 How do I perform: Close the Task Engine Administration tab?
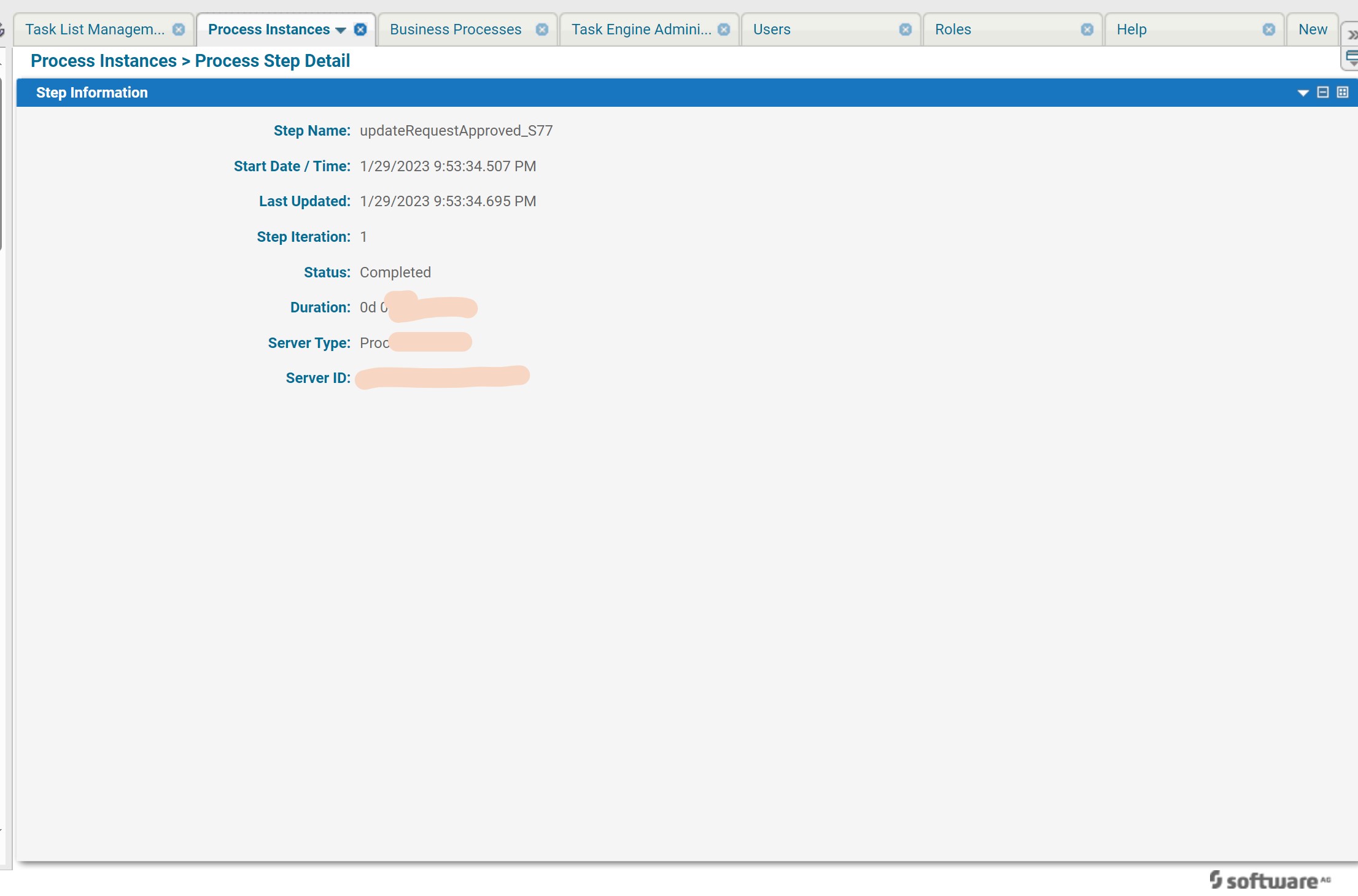click(724, 29)
